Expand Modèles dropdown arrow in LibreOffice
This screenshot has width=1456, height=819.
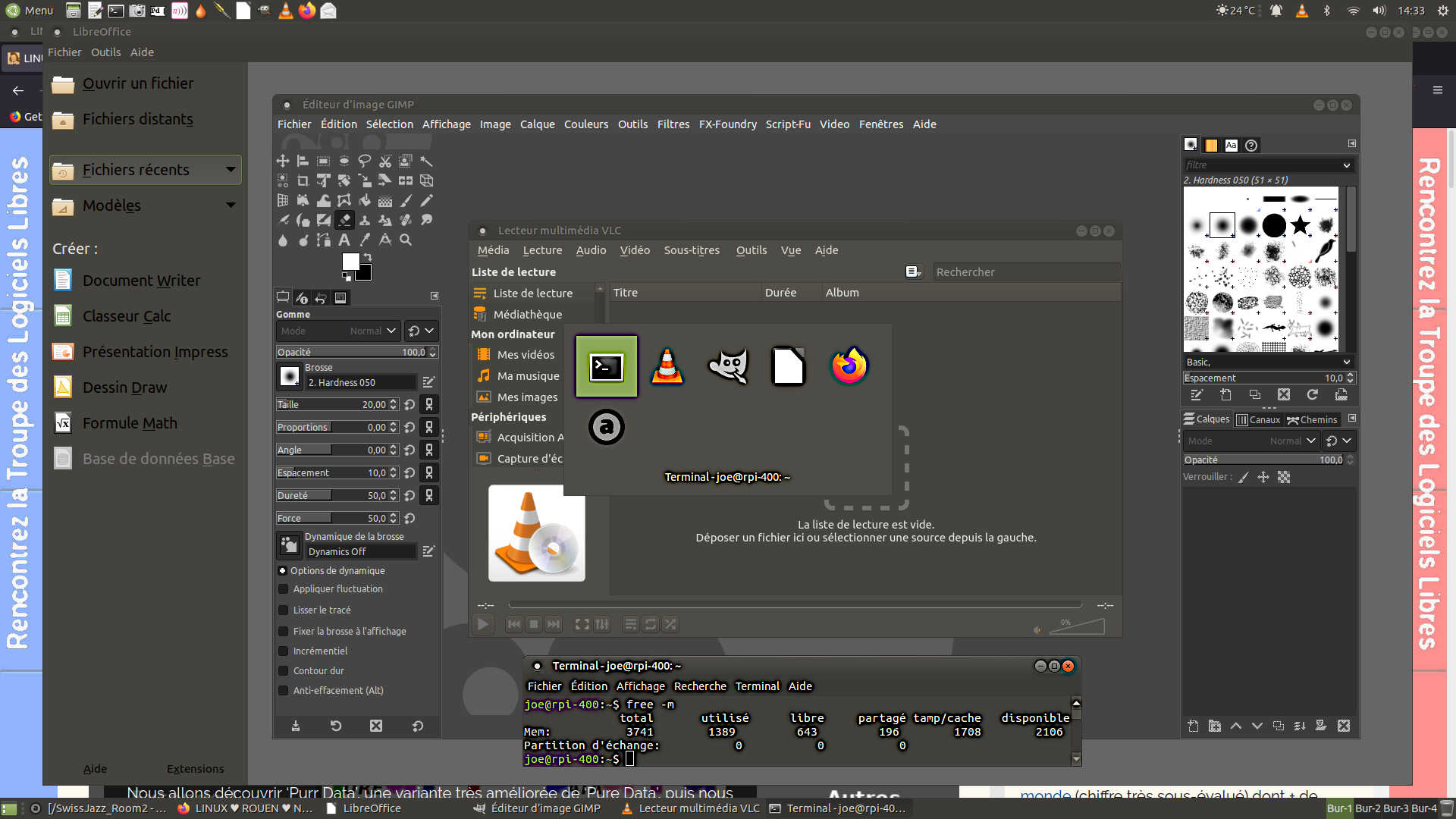tap(231, 206)
